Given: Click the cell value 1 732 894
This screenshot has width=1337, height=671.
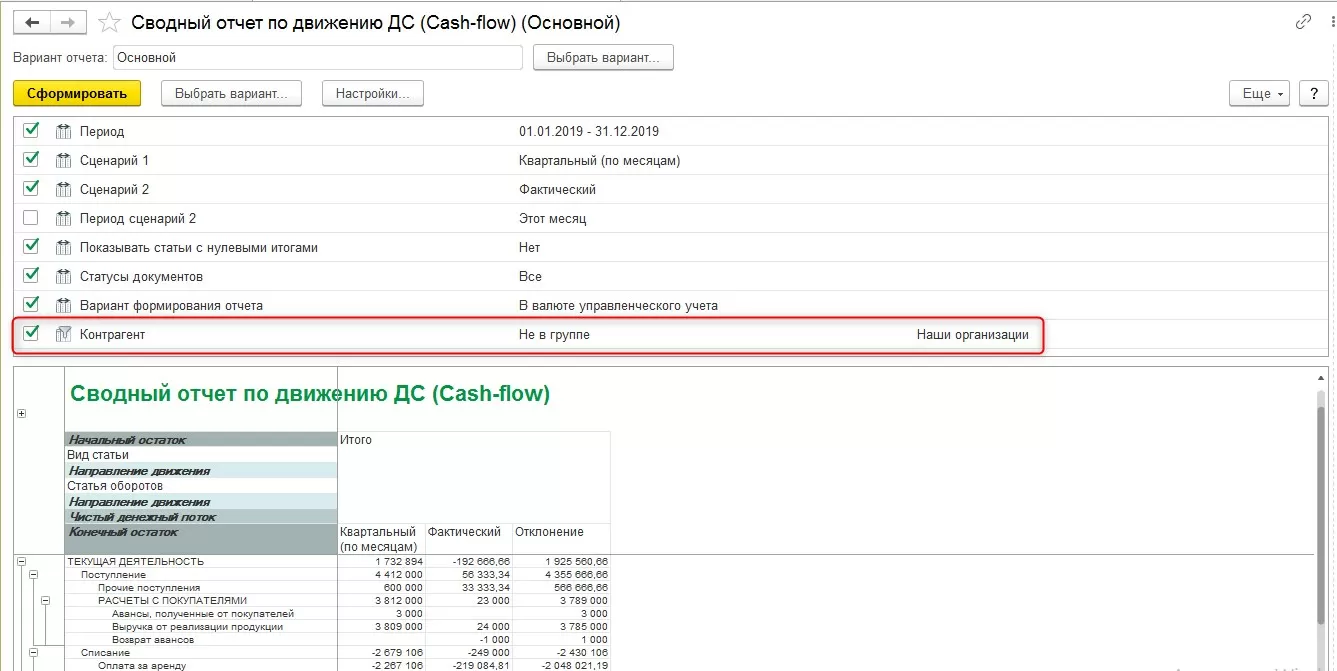Looking at the screenshot, I should [397, 562].
